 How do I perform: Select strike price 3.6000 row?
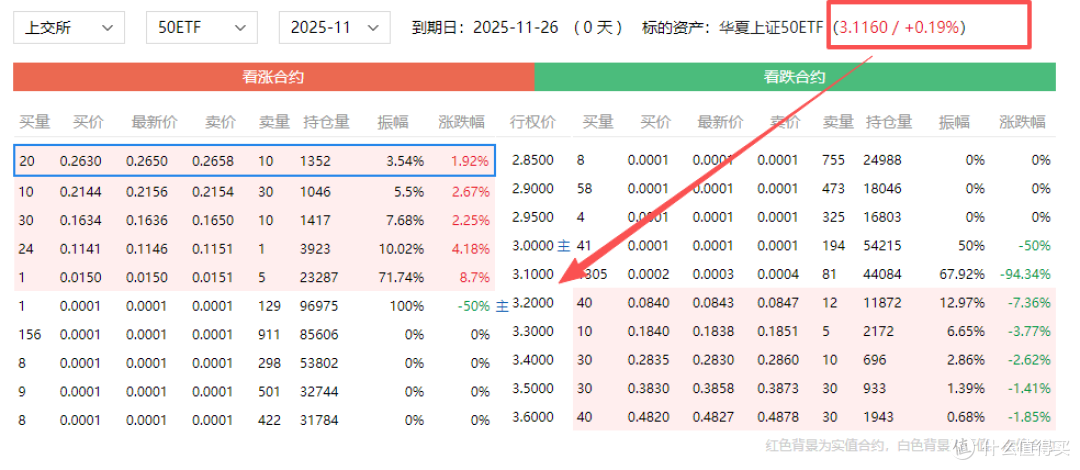[533, 417]
